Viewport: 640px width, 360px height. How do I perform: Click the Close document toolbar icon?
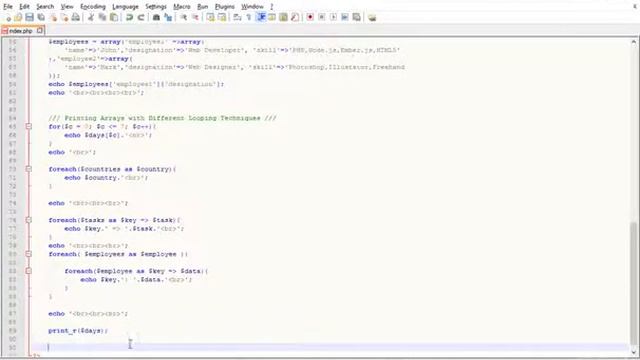(53, 17)
